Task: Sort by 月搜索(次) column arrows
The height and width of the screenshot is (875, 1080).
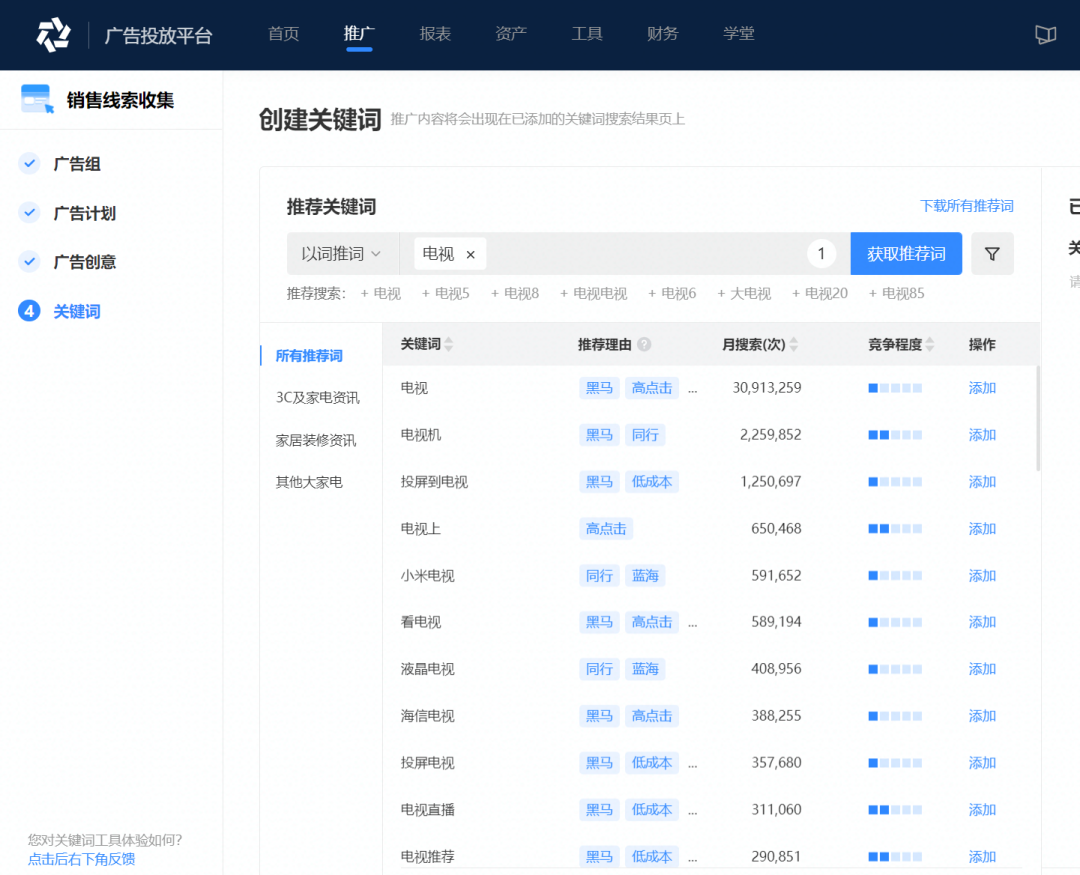Action: pyautogui.click(x=794, y=344)
